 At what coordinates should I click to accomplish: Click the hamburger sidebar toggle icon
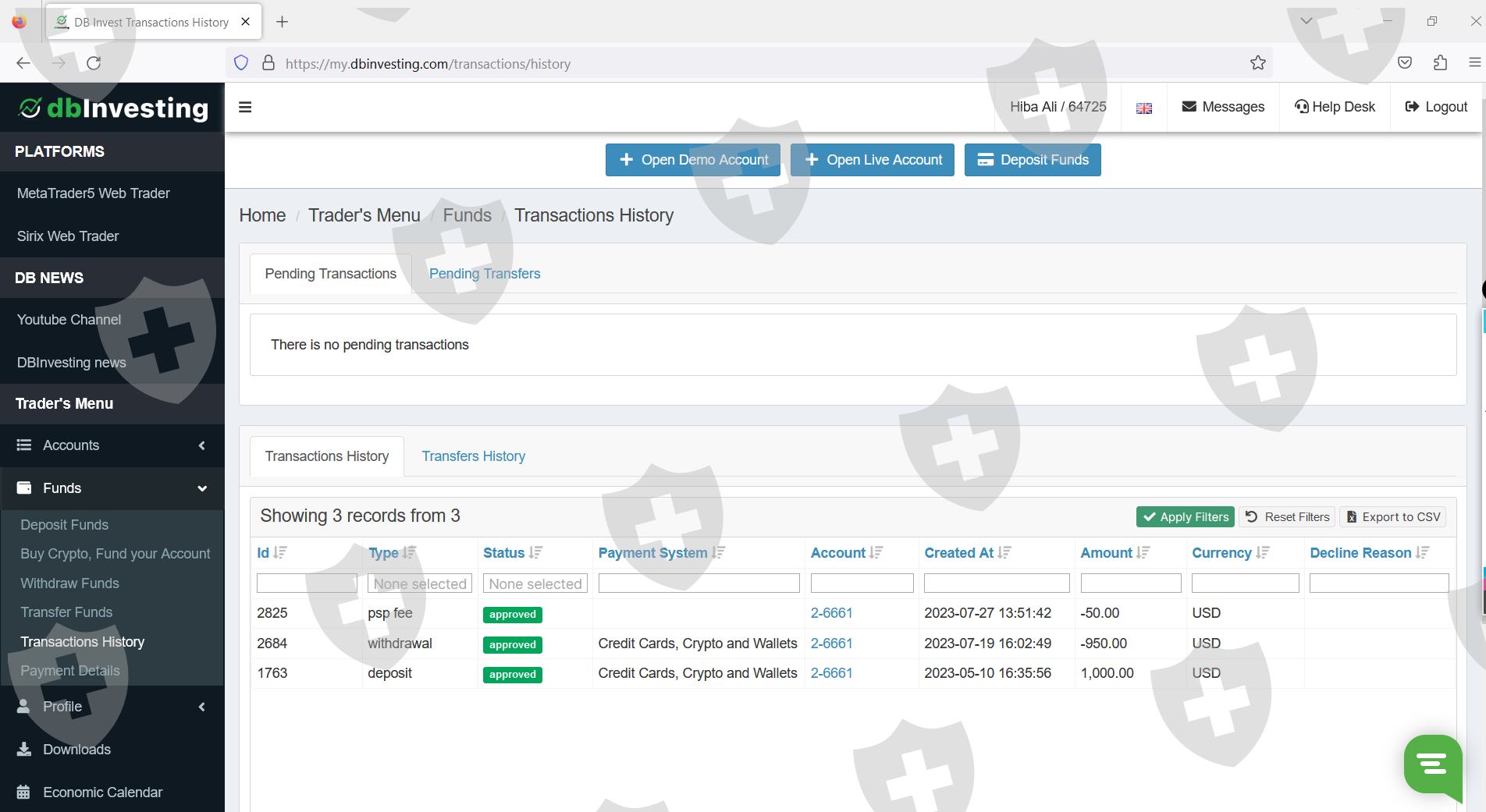pos(245,108)
